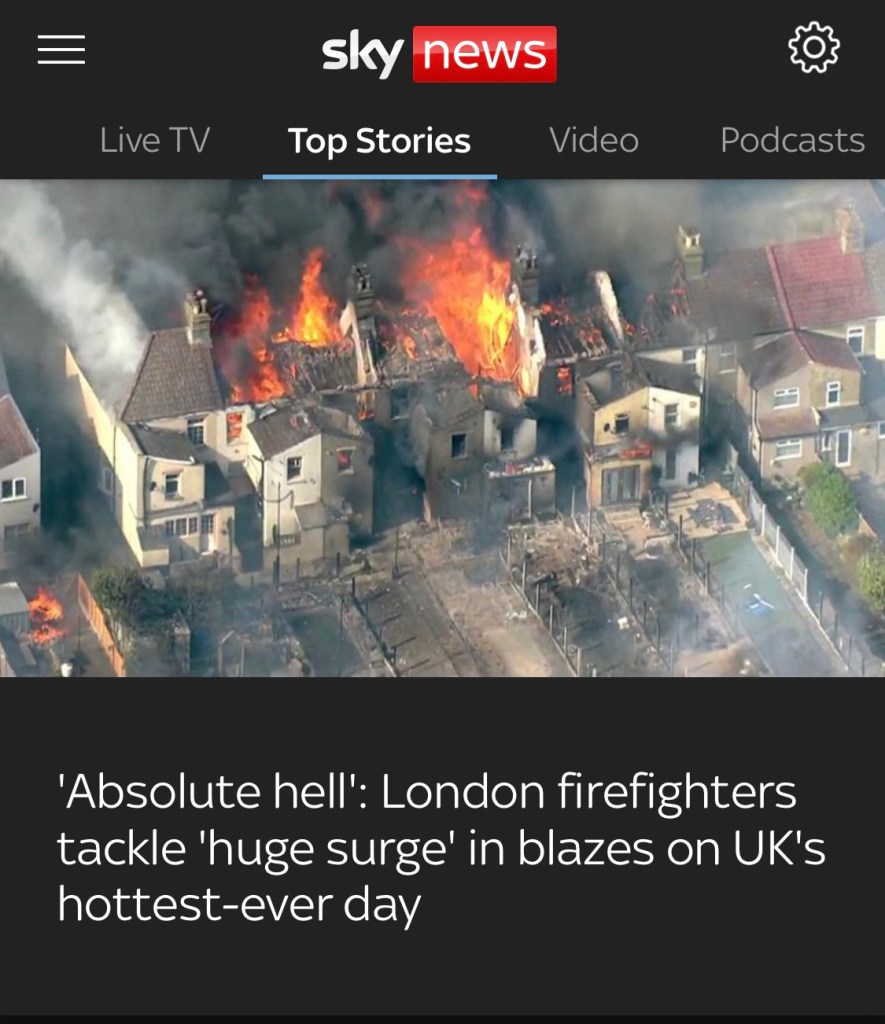Click the blue underline beneath Top Stories

[x=379, y=176]
